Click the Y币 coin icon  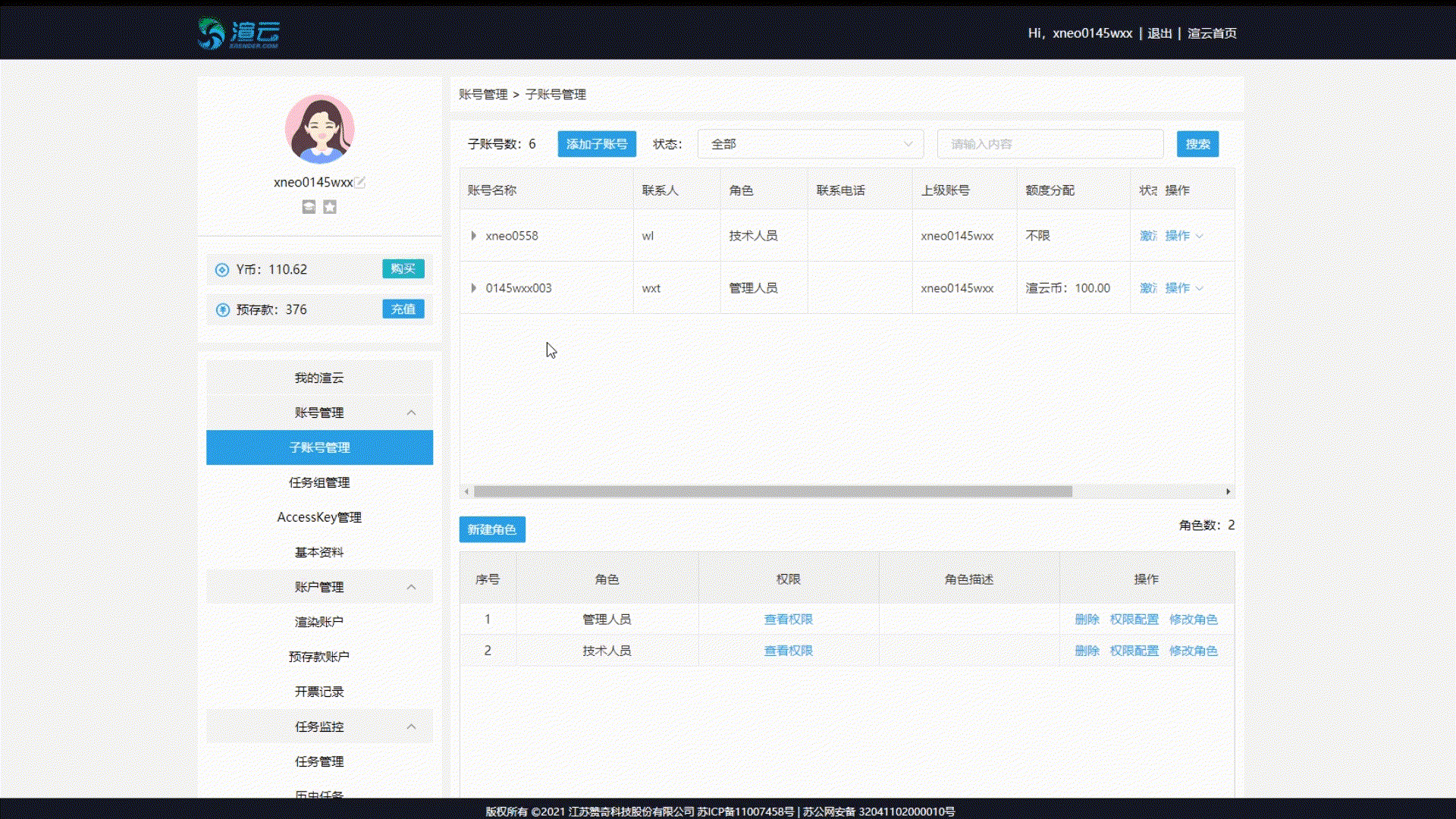tap(222, 270)
